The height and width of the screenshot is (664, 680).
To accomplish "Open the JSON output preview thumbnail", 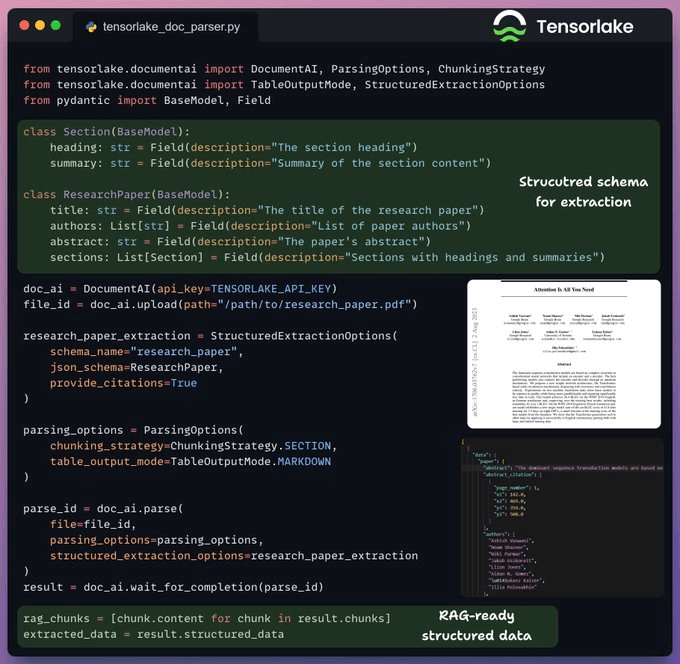I will (562, 517).
